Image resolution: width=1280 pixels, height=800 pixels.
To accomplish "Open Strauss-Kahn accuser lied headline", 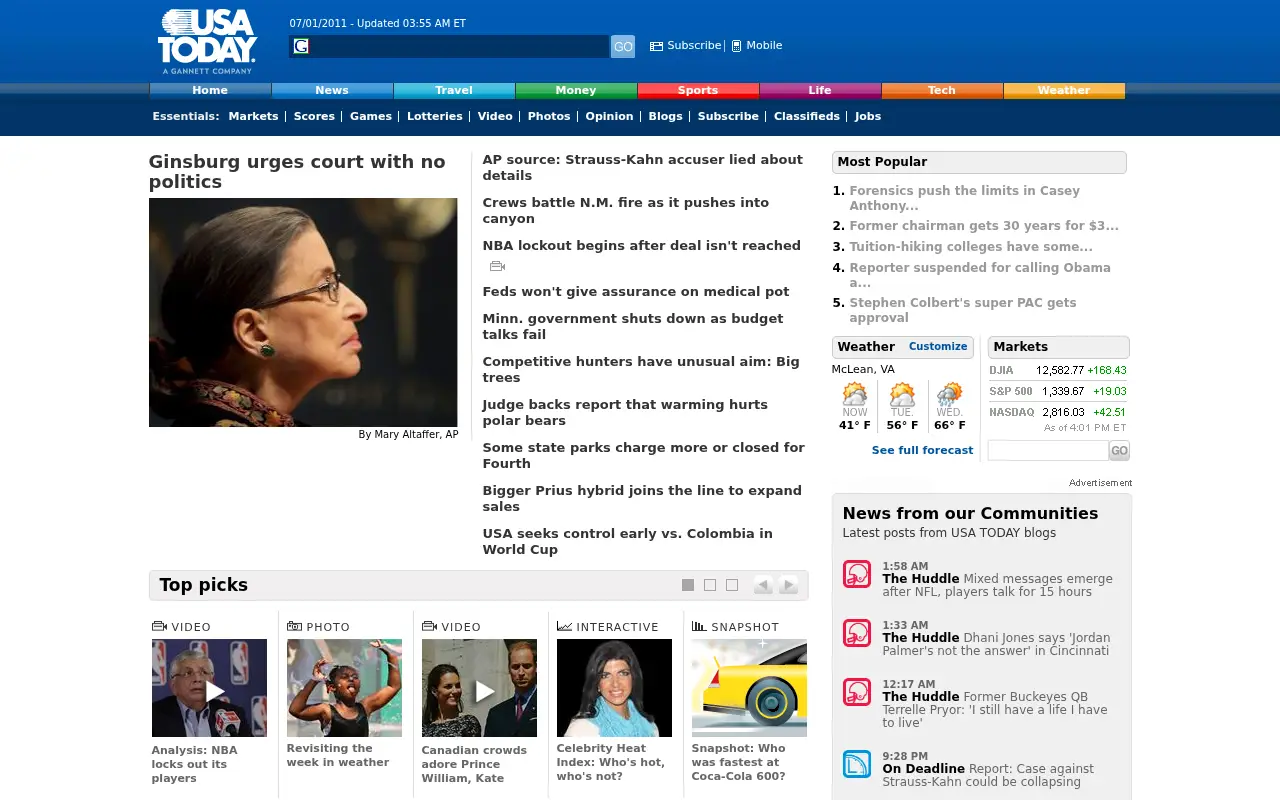I will coord(642,167).
